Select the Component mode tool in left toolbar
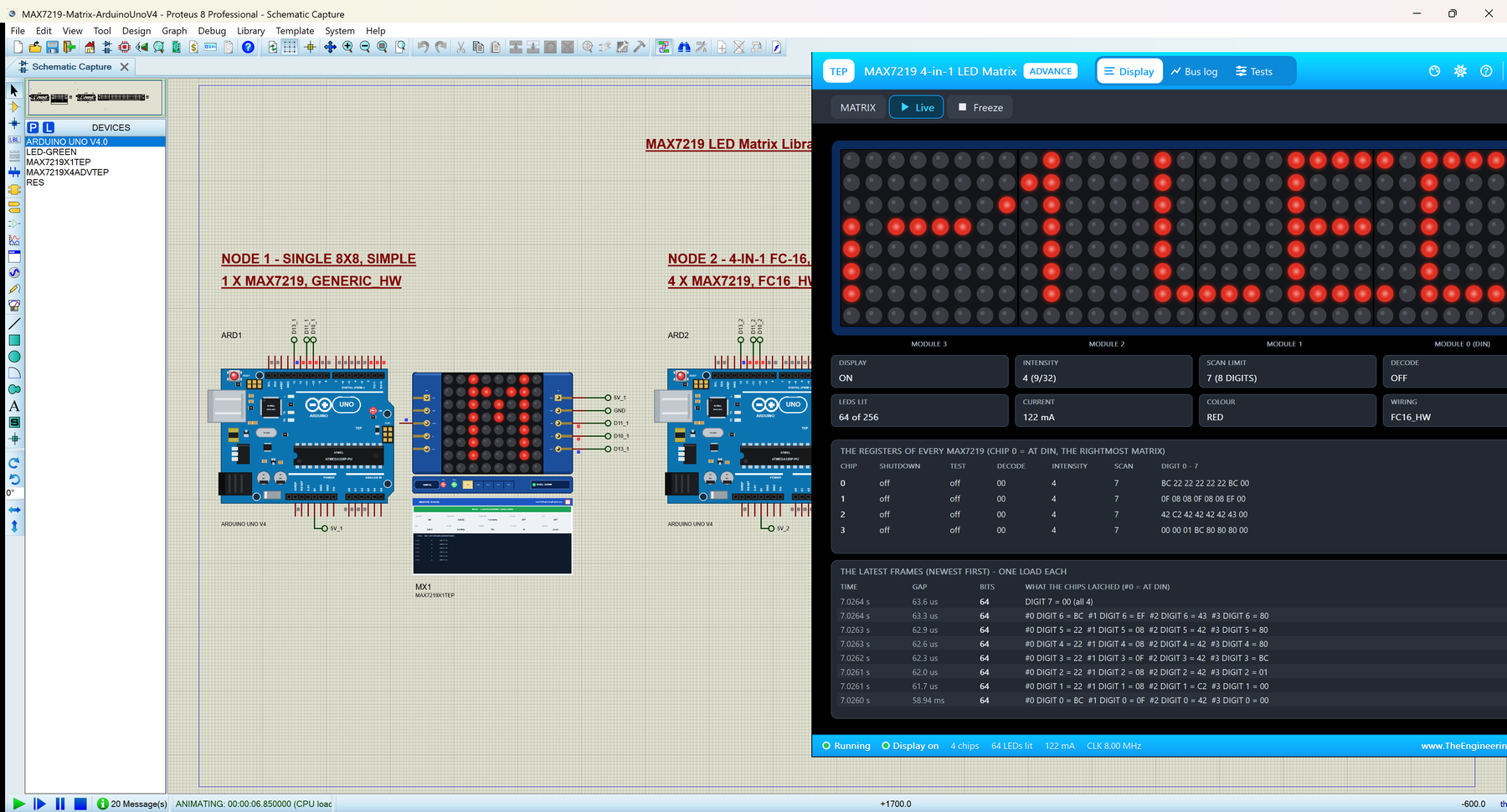 coord(14,106)
